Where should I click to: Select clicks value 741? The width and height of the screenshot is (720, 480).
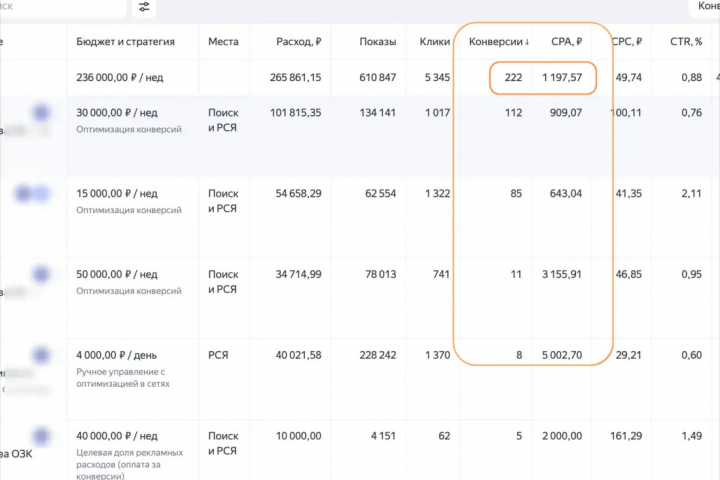click(x=441, y=275)
